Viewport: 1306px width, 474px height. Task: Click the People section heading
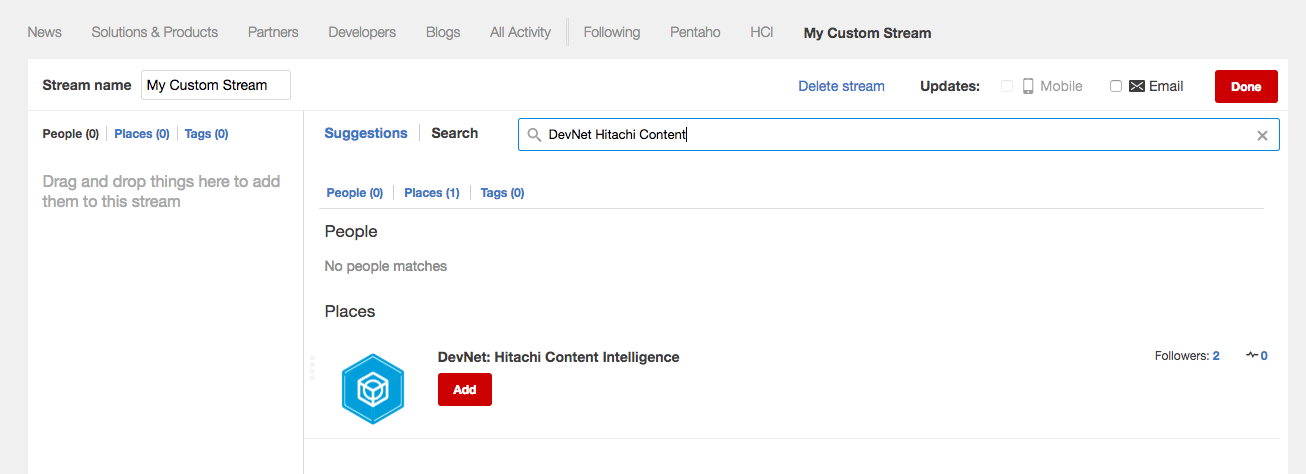pyautogui.click(x=351, y=232)
